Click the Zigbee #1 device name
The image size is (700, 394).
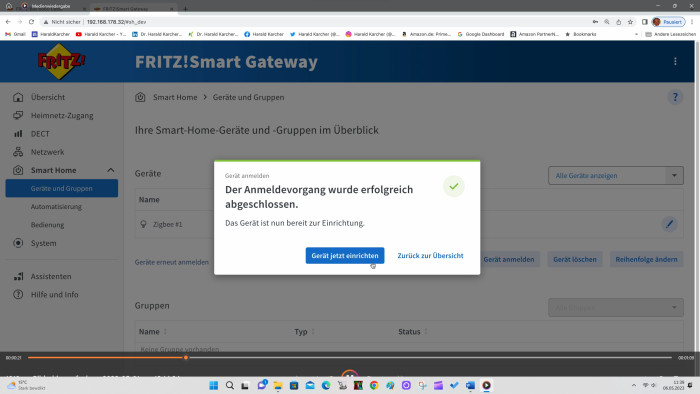click(x=167, y=224)
